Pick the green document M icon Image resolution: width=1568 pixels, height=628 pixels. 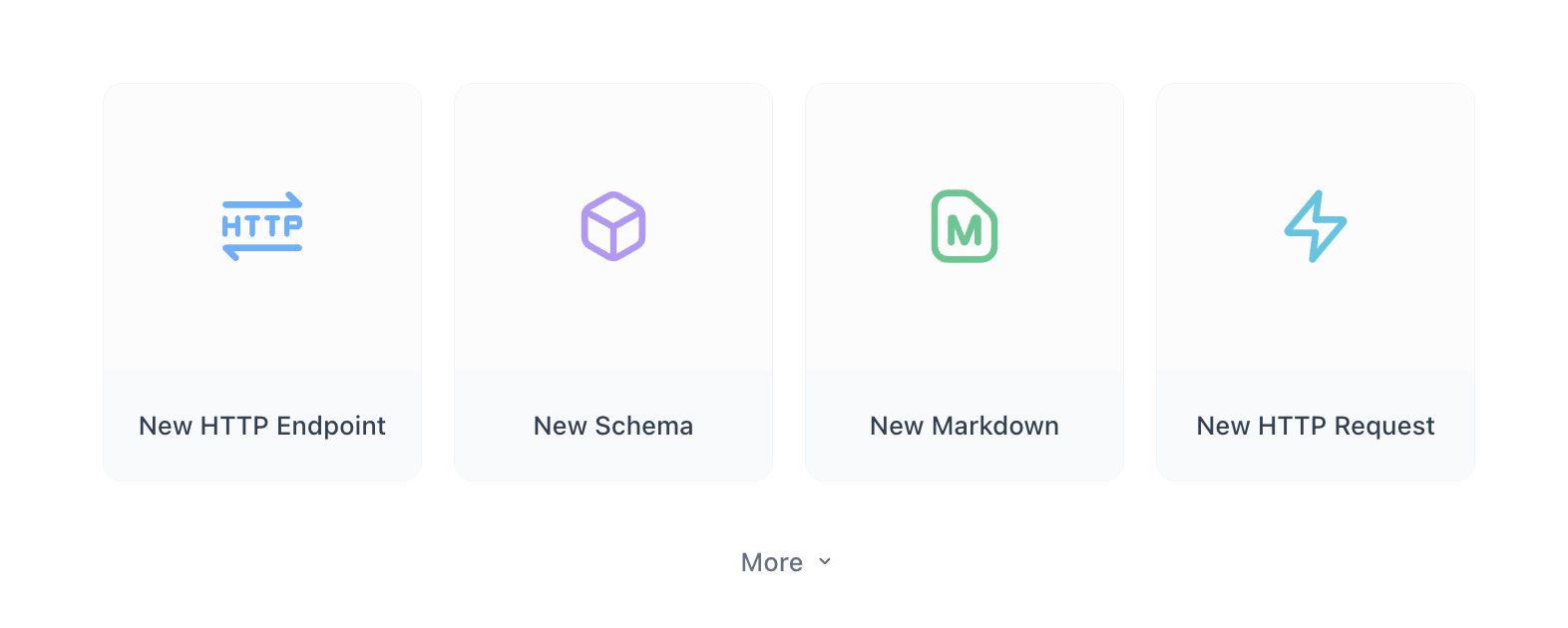965,226
